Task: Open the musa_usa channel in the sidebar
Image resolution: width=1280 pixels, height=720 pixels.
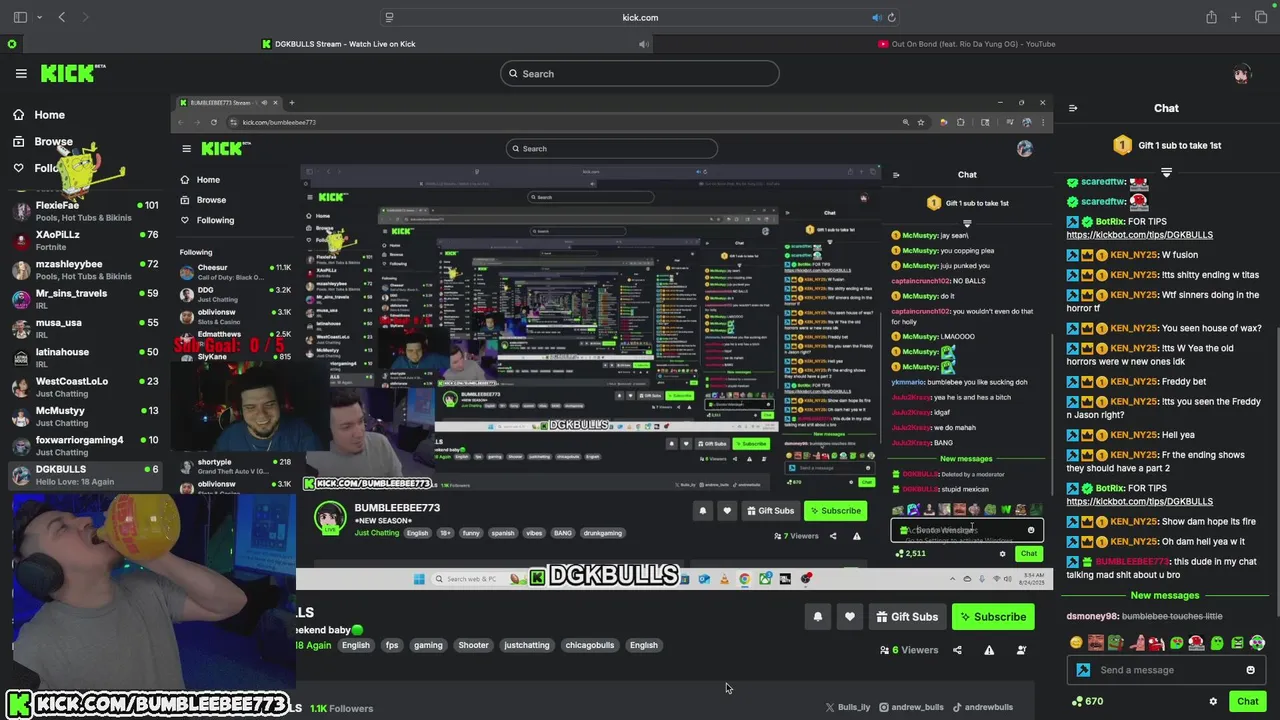Action: [x=85, y=328]
